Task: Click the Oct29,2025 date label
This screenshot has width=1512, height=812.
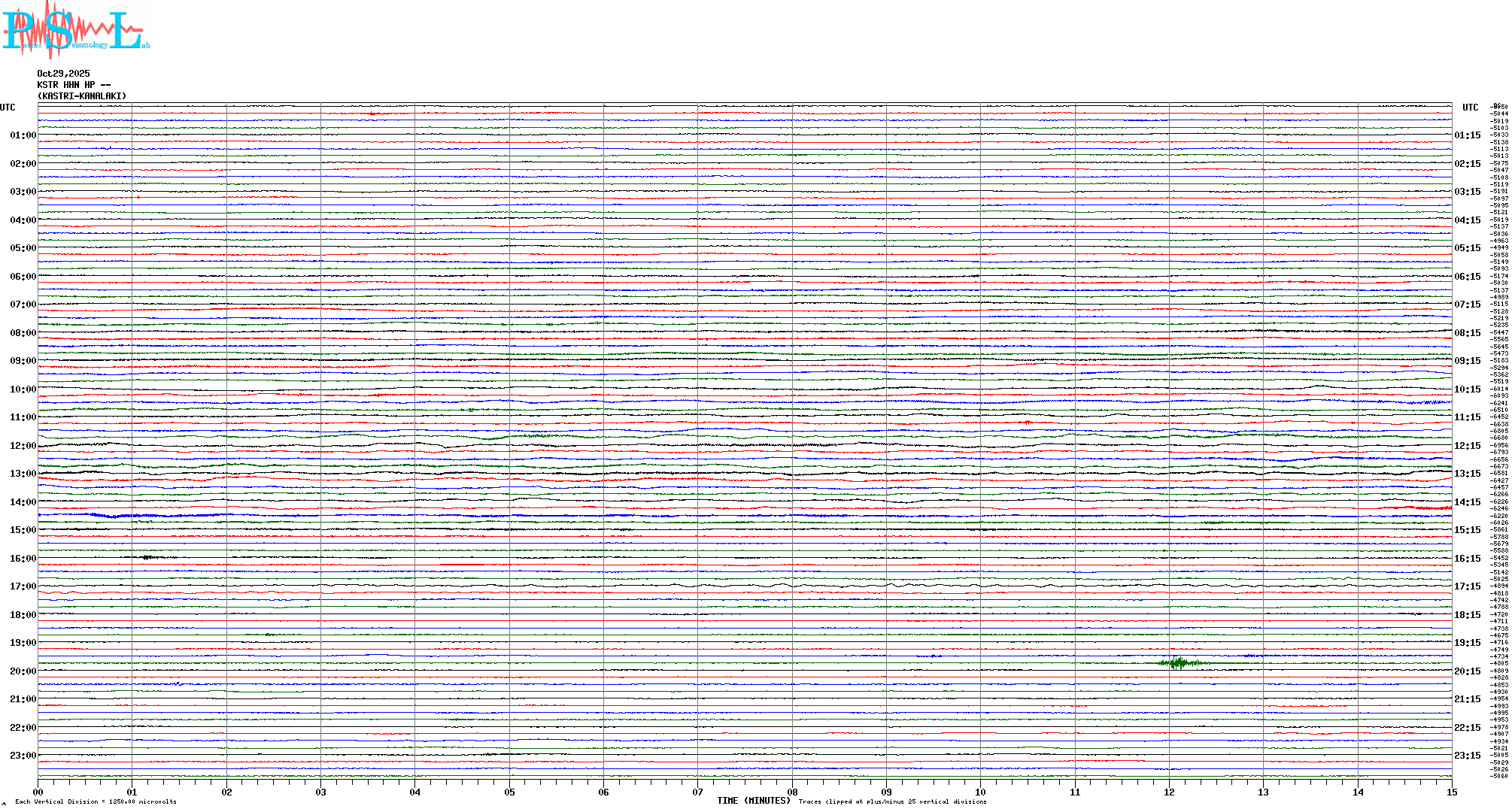Action: tap(63, 74)
